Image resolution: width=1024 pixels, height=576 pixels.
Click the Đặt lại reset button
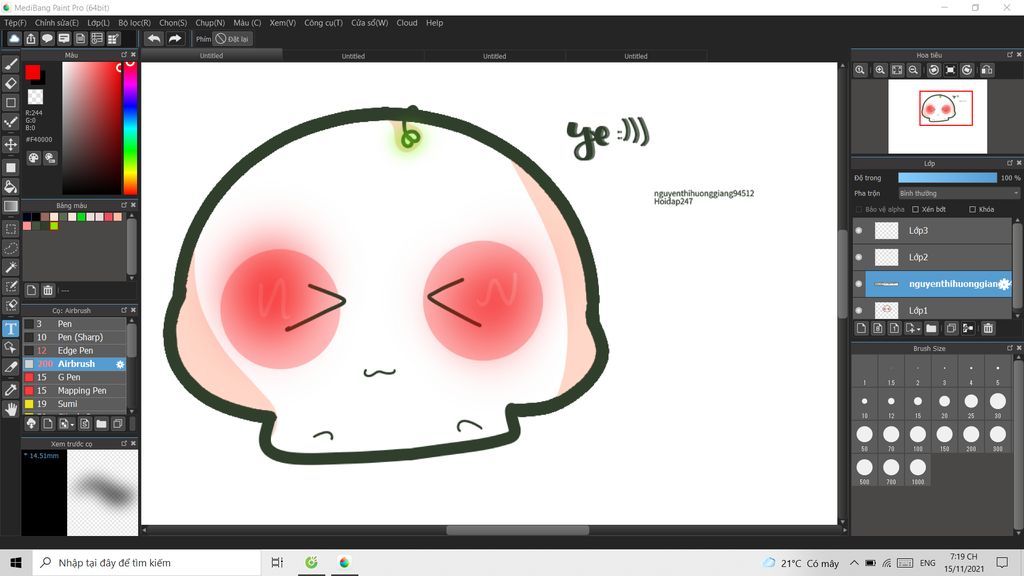click(233, 39)
